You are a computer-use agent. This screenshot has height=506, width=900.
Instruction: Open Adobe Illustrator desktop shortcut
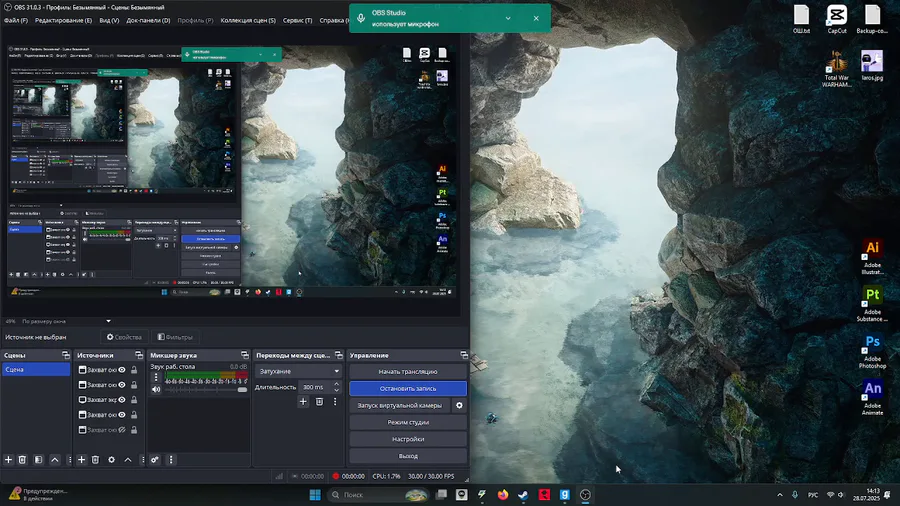coord(872,256)
